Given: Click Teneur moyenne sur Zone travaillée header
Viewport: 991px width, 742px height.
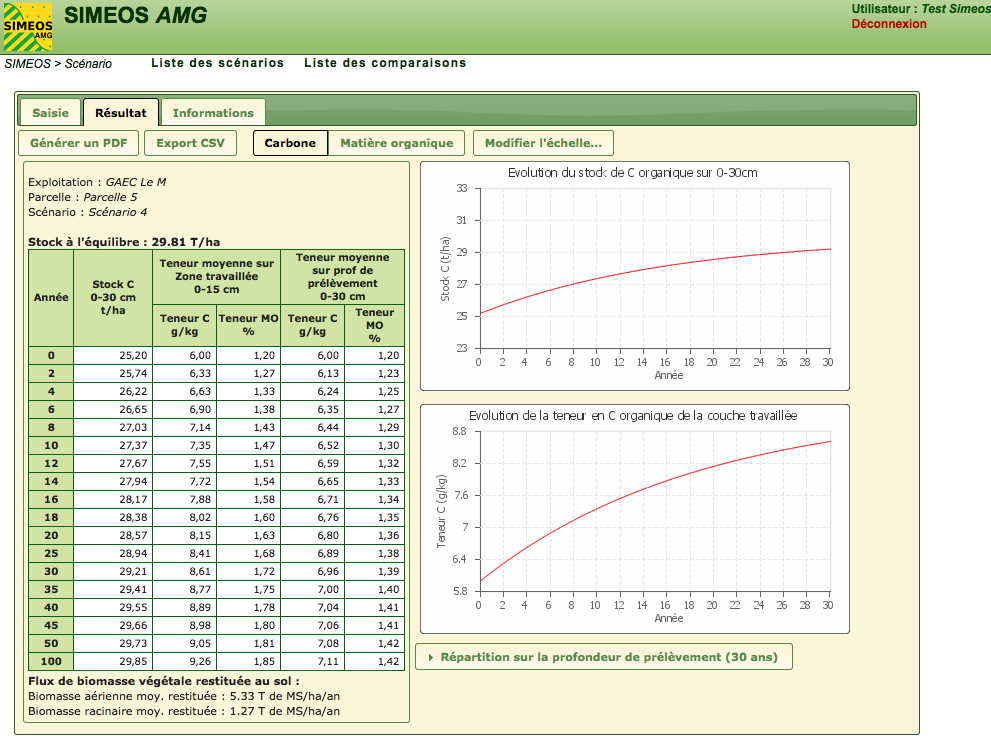Looking at the screenshot, I should [x=216, y=277].
